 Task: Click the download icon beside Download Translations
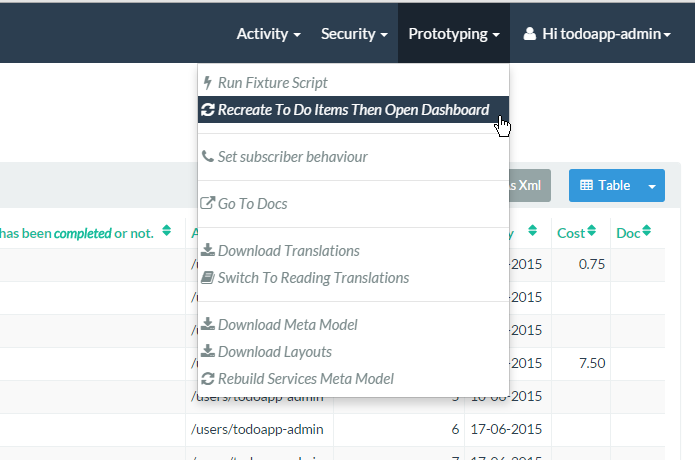tap(208, 251)
